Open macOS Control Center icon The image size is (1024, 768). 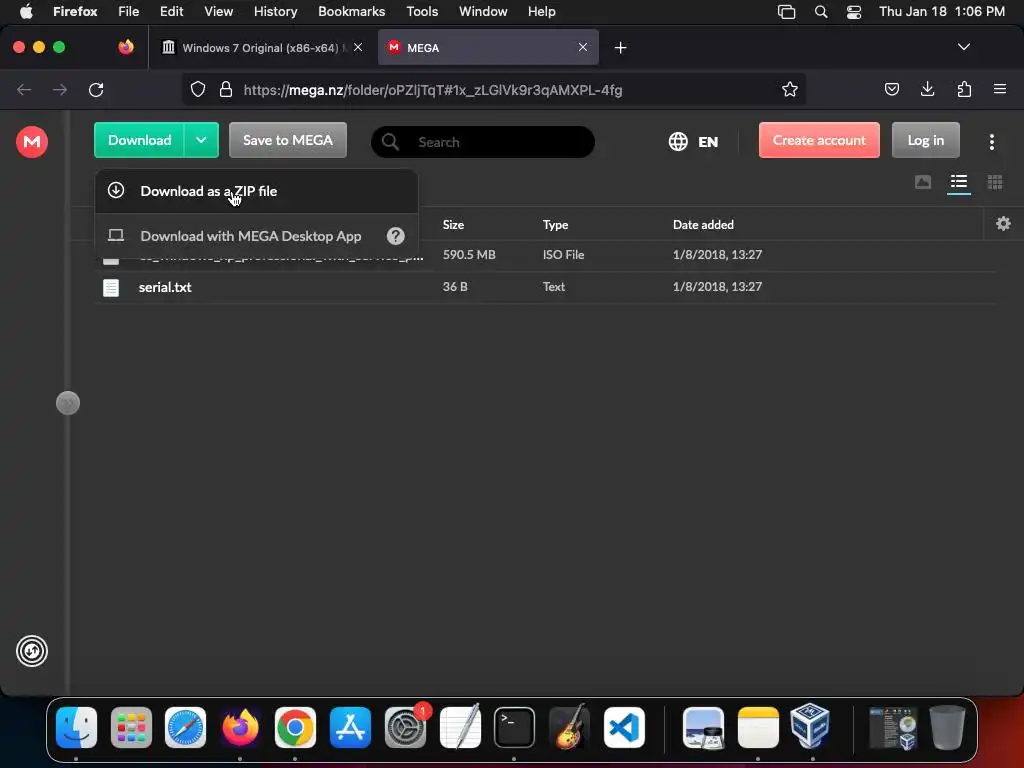tap(854, 12)
